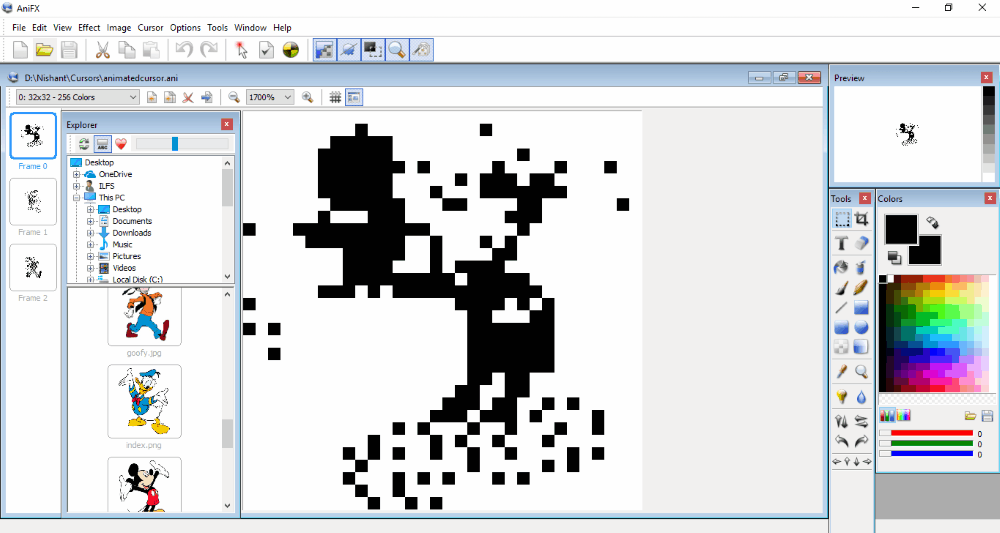1000x533 pixels.
Task: Click the blue arrow export image icon
Action: point(207,97)
